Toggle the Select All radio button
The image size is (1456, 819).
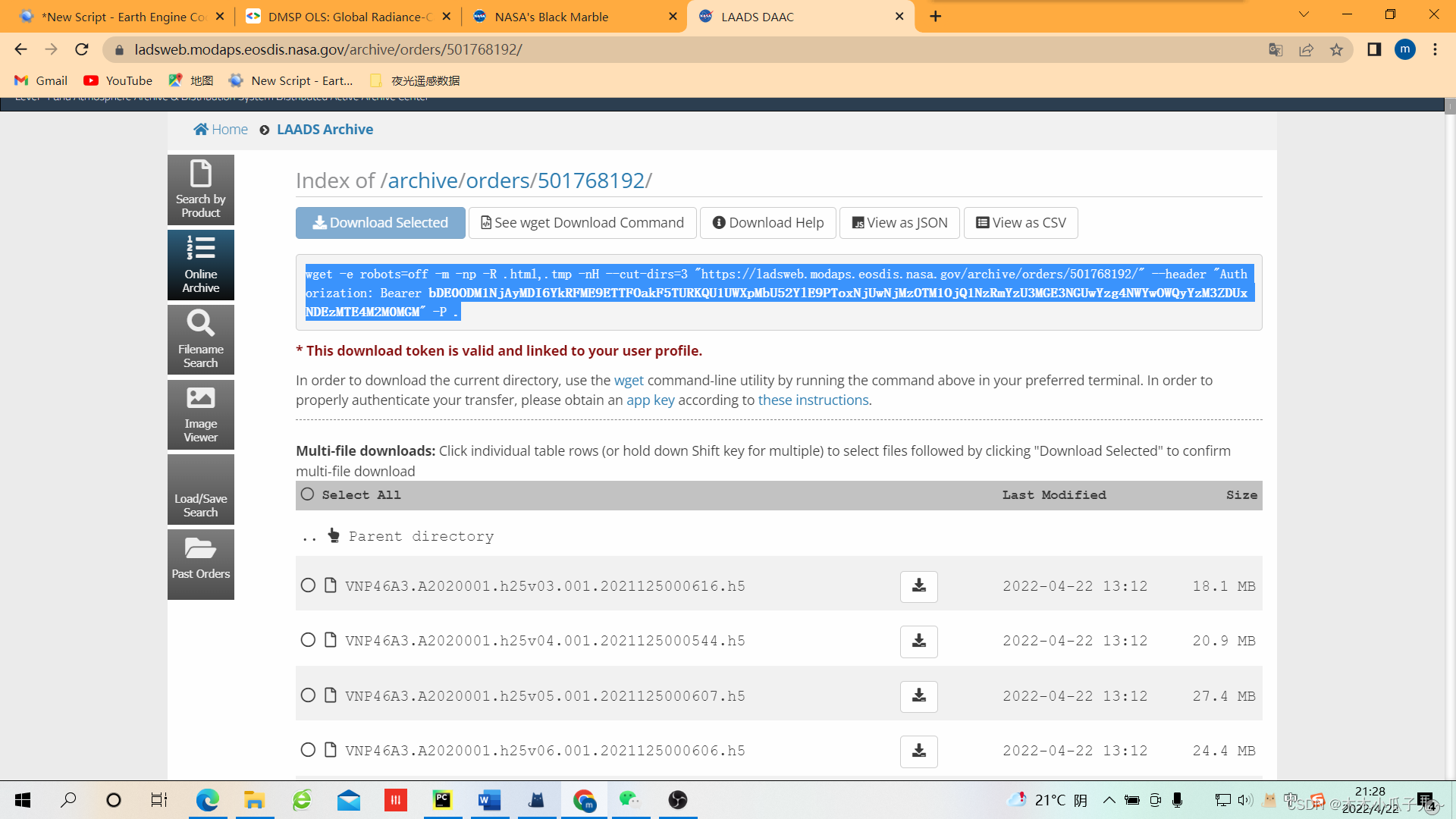[x=307, y=494]
